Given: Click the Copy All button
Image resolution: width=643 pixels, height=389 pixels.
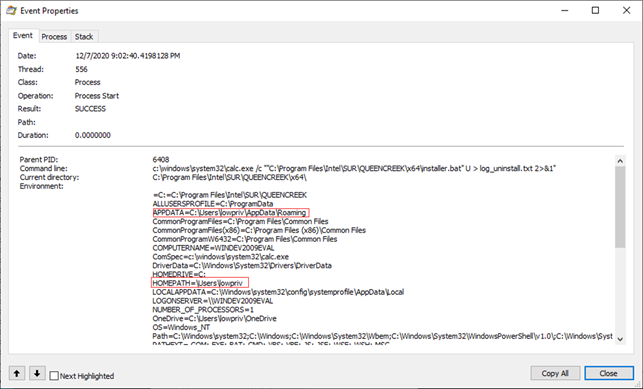Looking at the screenshot, I should pos(555,373).
